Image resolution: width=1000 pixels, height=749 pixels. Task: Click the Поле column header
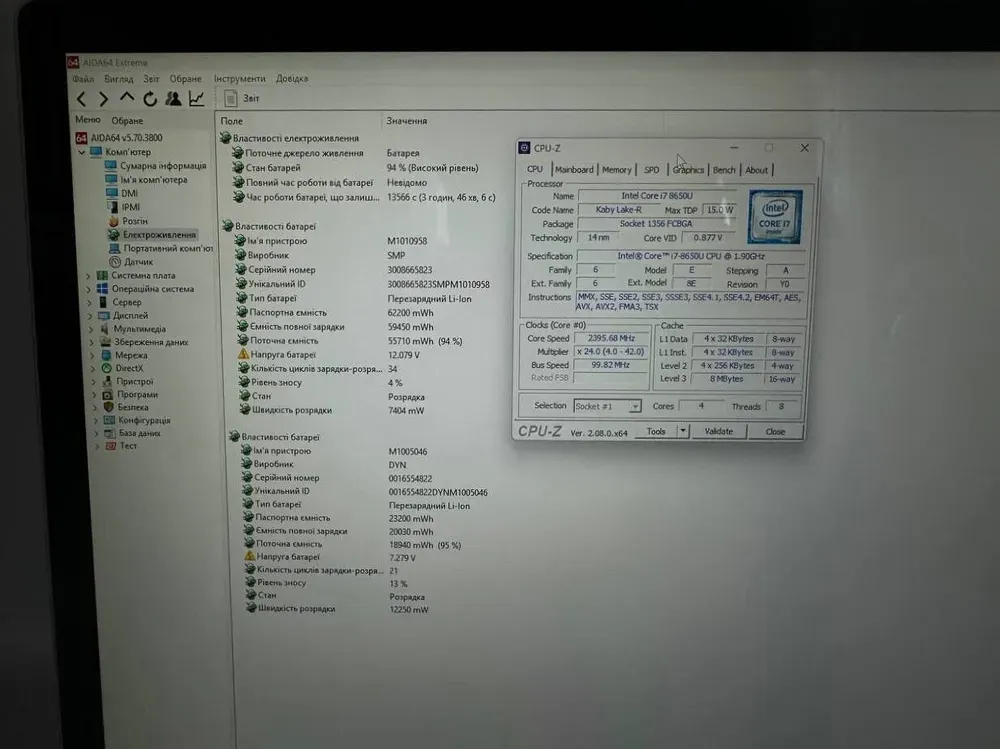tap(232, 121)
